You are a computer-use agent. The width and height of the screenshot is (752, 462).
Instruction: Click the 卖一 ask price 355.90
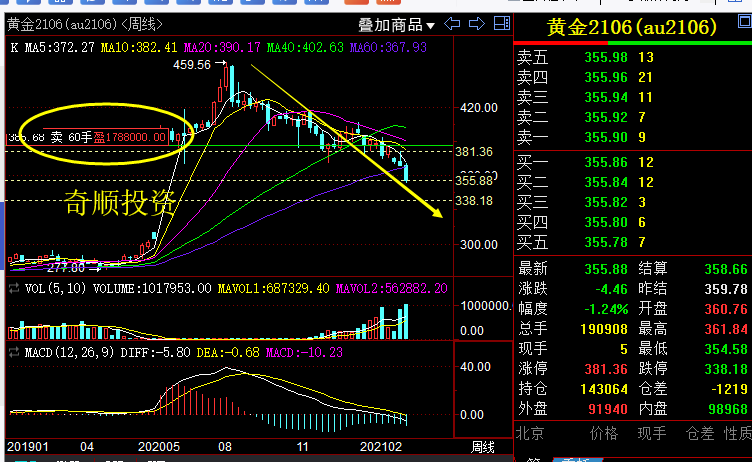[605, 136]
